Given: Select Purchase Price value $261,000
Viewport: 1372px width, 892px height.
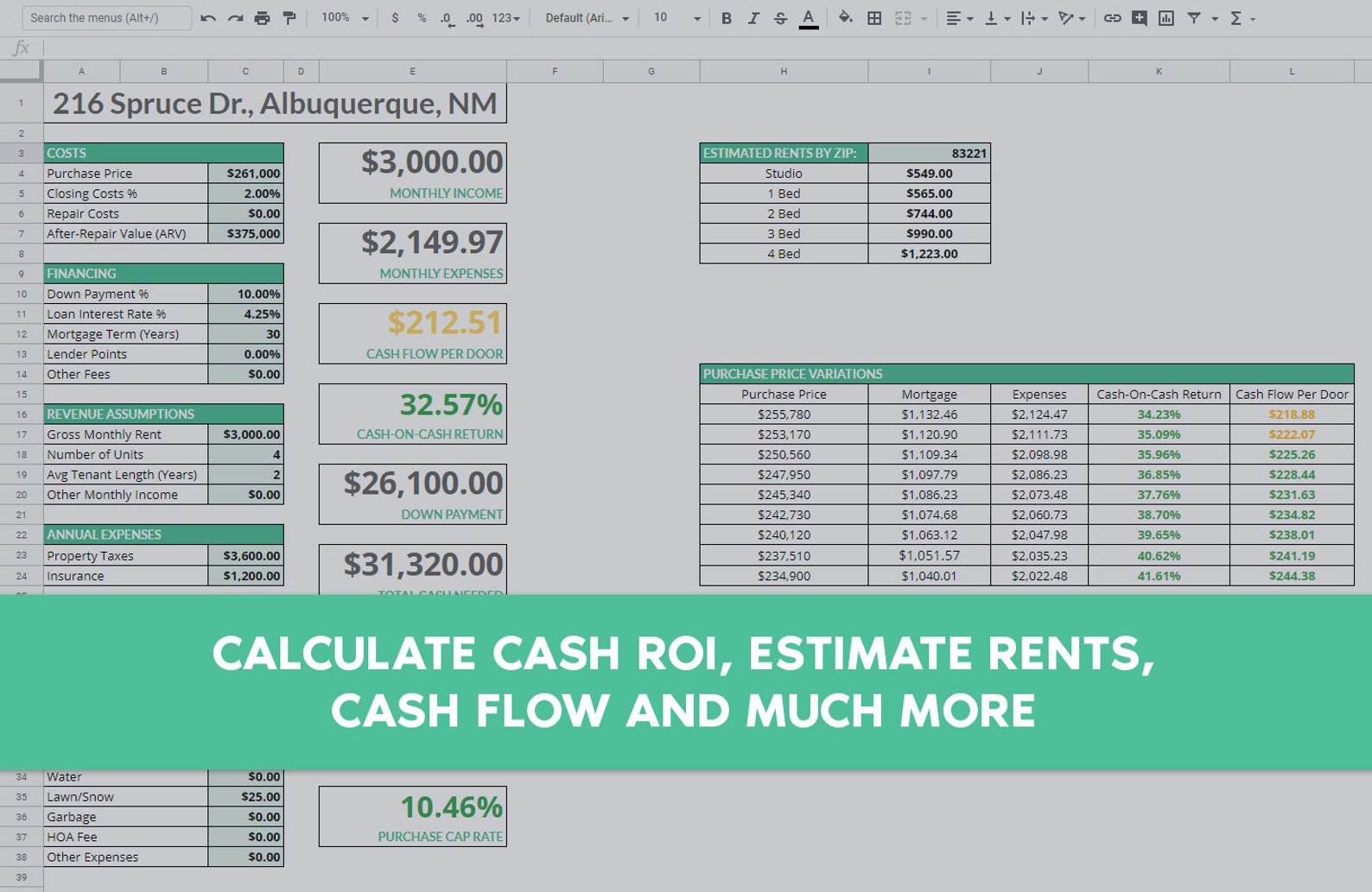Looking at the screenshot, I should (x=245, y=174).
